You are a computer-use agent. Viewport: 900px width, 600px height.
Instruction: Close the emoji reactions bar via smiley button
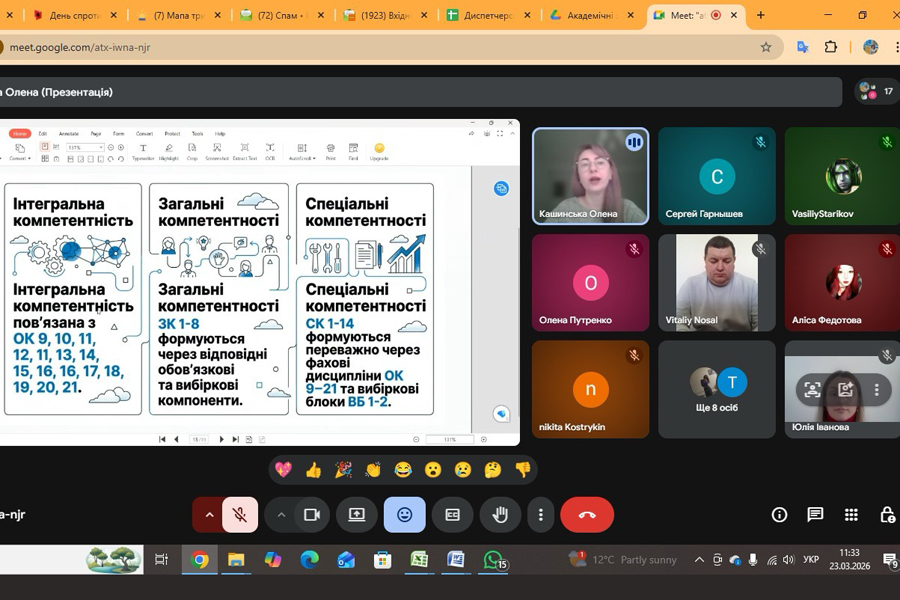coord(404,515)
